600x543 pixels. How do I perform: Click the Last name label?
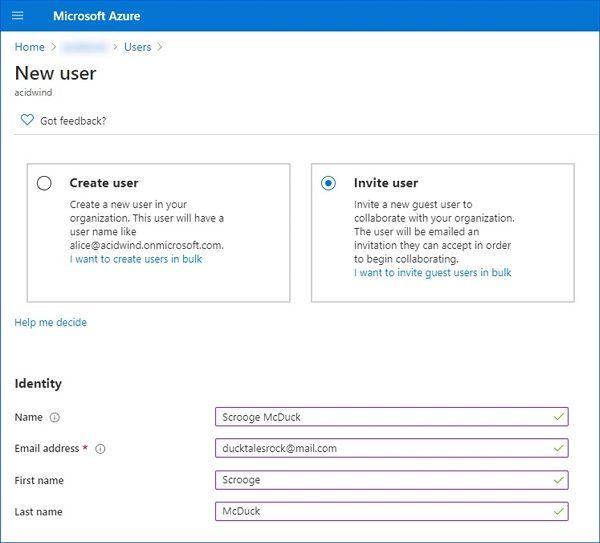click(38, 512)
